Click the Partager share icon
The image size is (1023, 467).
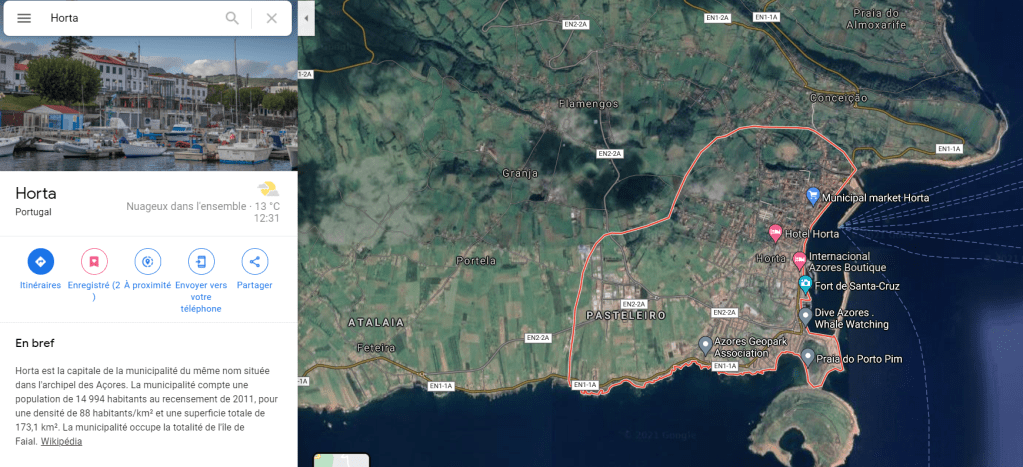tap(255, 262)
